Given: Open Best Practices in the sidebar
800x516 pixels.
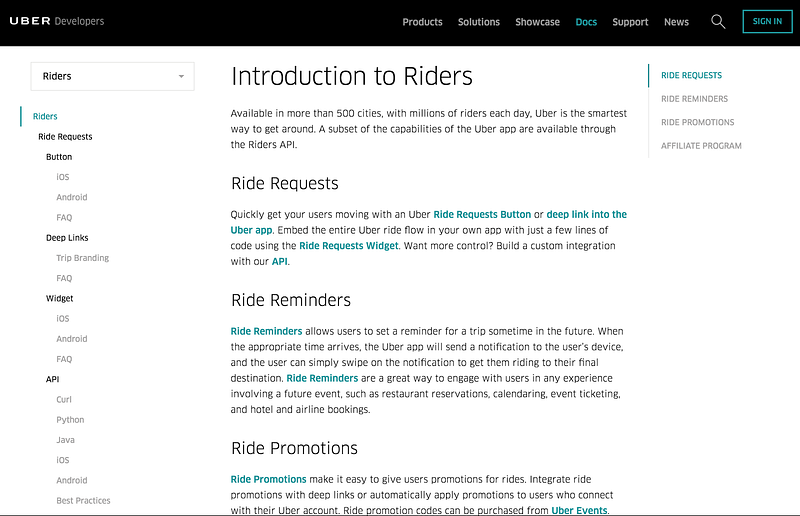Looking at the screenshot, I should click(x=83, y=501).
